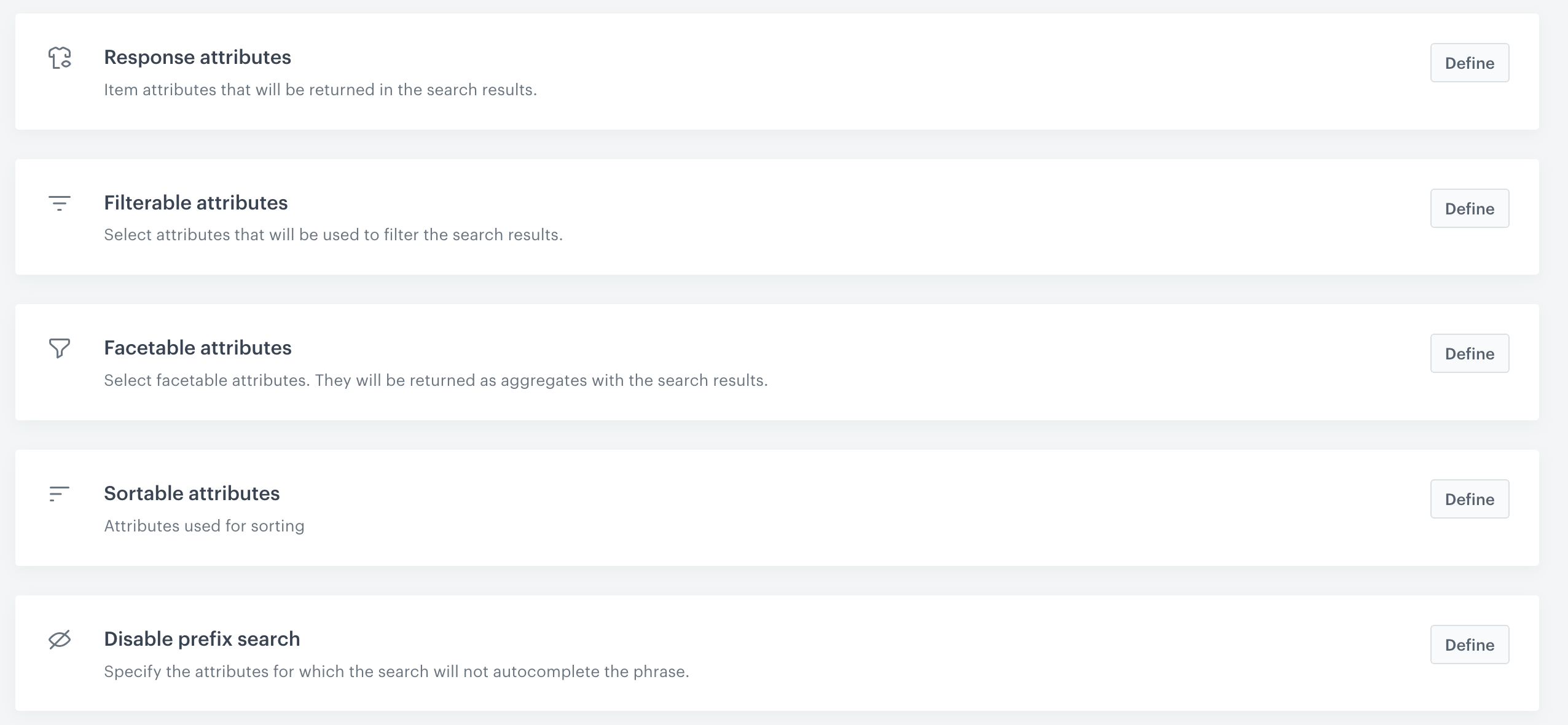Image resolution: width=1568 pixels, height=725 pixels.
Task: Click Define for Disable prefix search
Action: click(1469, 645)
